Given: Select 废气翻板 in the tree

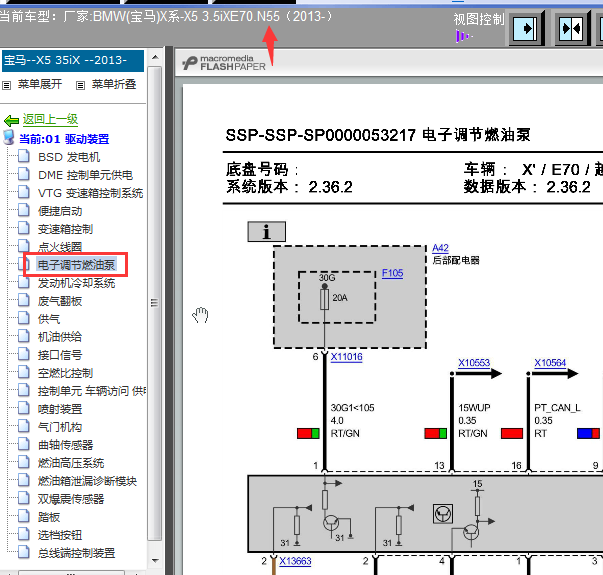Looking at the screenshot, I should pyautogui.click(x=60, y=301).
